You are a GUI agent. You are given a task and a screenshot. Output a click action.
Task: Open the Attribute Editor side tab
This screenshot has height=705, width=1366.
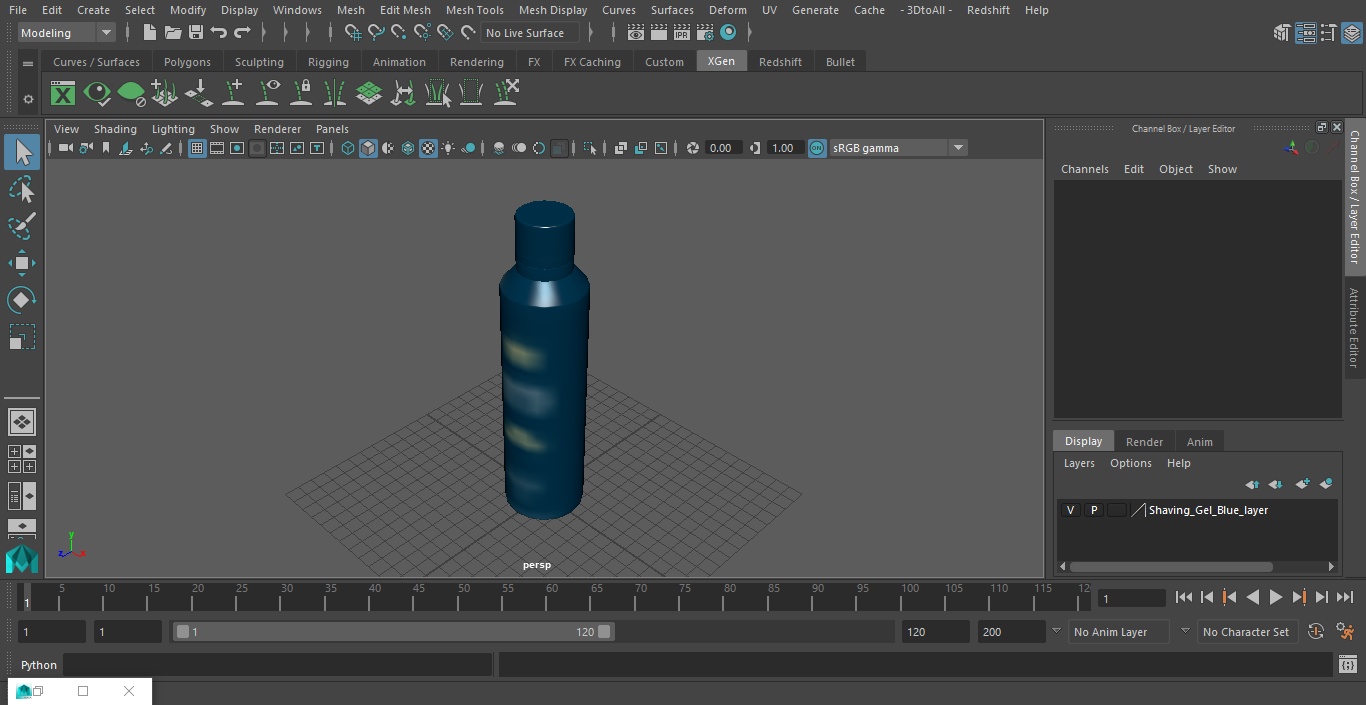coord(1355,328)
